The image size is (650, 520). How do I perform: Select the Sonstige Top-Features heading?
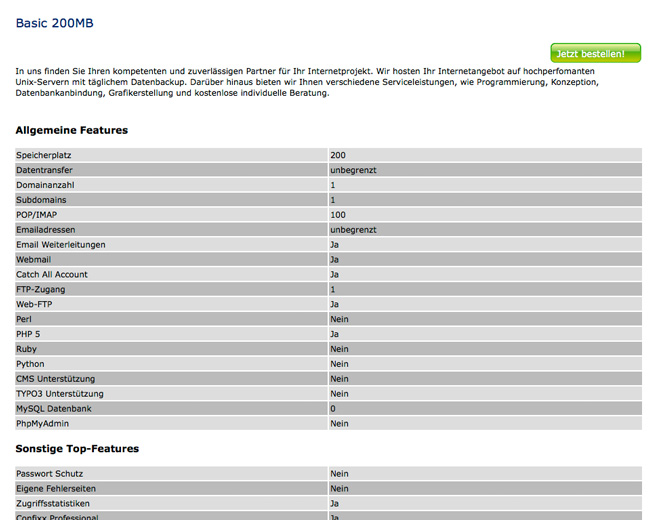pos(77,449)
